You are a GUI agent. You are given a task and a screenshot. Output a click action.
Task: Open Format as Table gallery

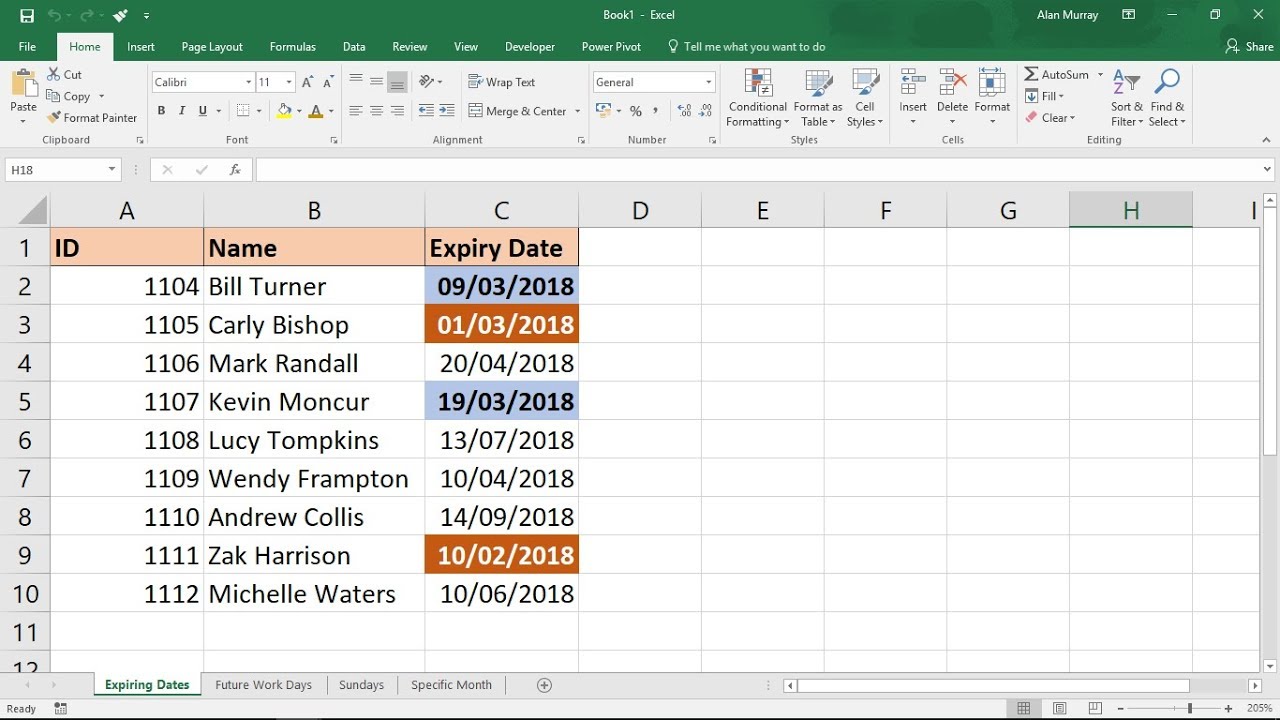pos(818,98)
